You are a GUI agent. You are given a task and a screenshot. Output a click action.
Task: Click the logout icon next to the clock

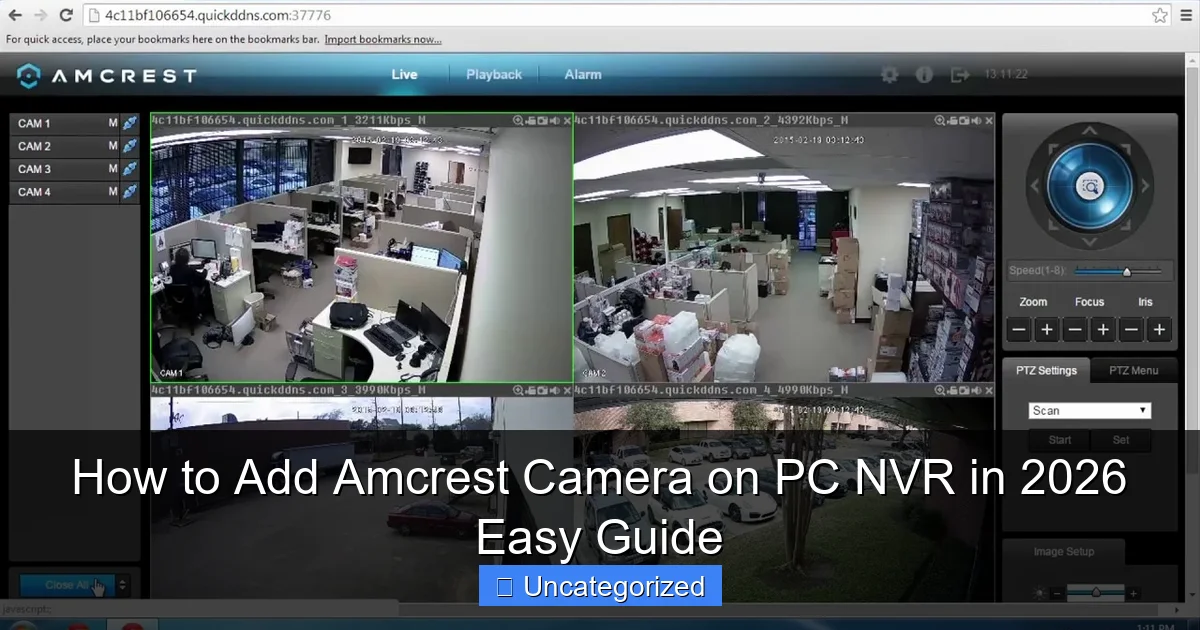959,74
